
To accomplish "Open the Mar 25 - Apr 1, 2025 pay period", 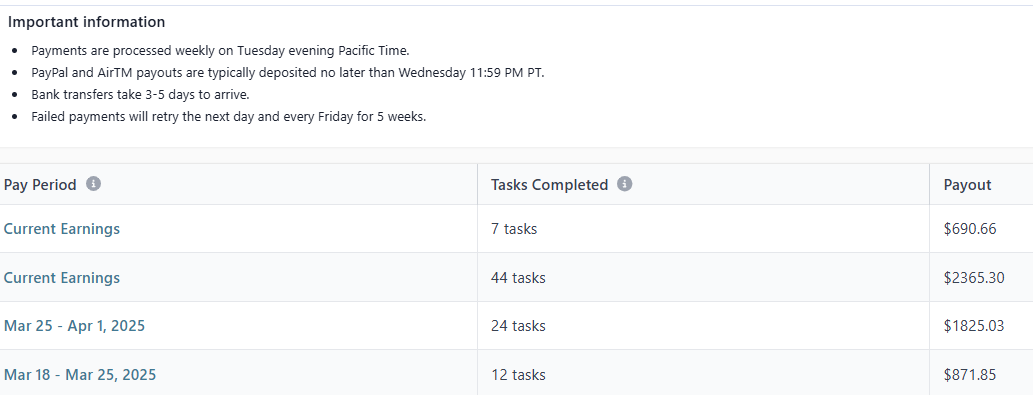I will pos(74,325).
